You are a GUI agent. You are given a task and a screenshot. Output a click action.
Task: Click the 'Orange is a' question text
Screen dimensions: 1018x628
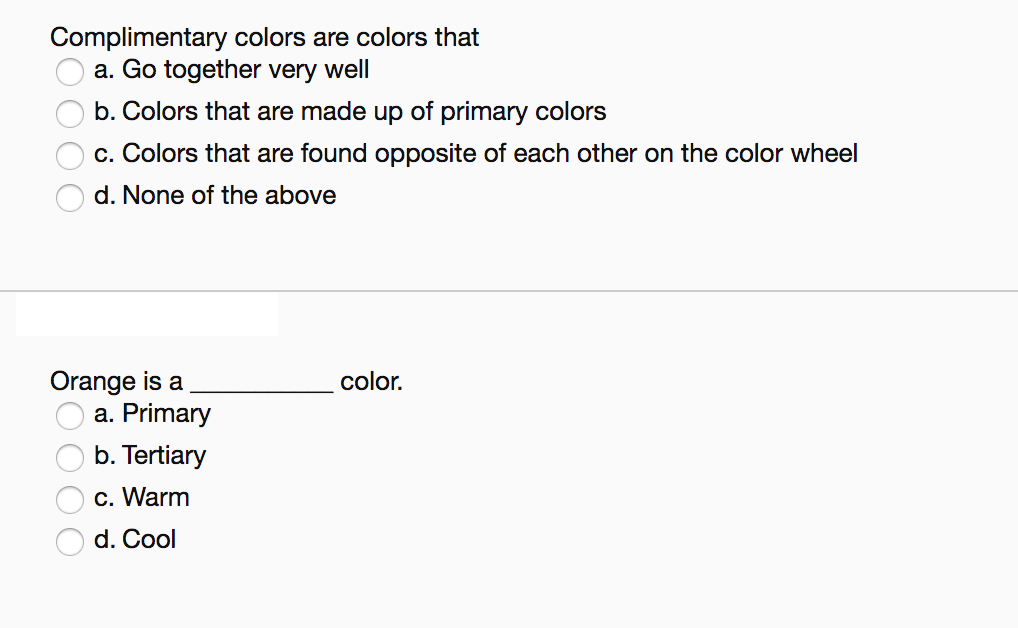[116, 382]
